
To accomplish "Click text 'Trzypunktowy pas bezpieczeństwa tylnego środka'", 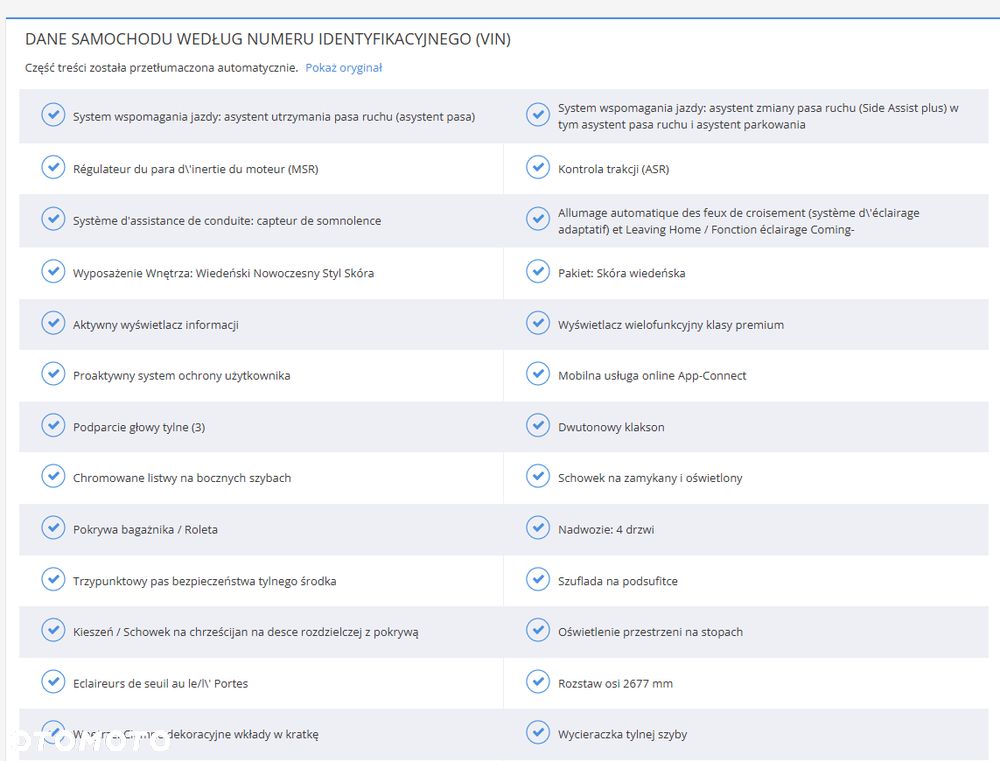I will coord(205,581).
